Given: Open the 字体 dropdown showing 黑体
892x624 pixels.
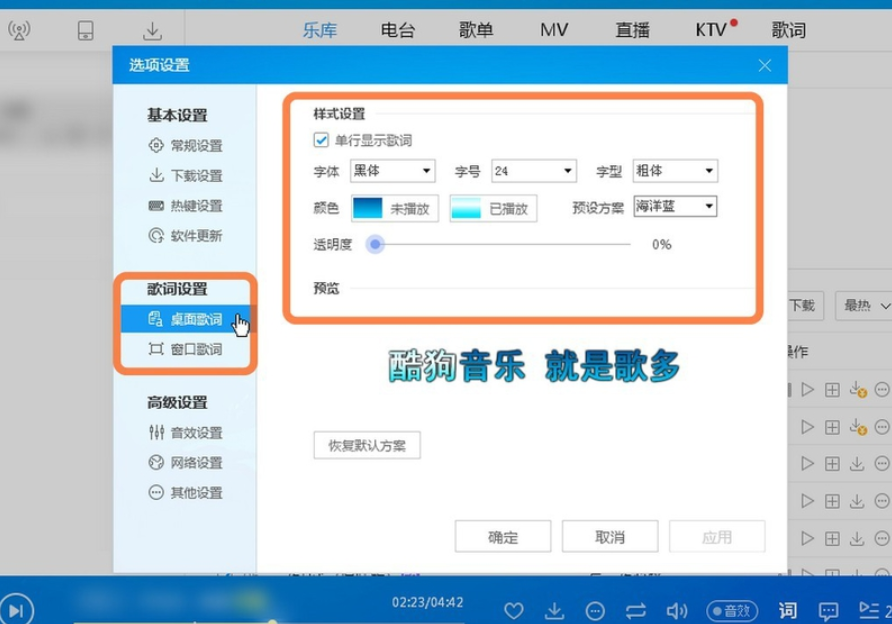Looking at the screenshot, I should (393, 171).
